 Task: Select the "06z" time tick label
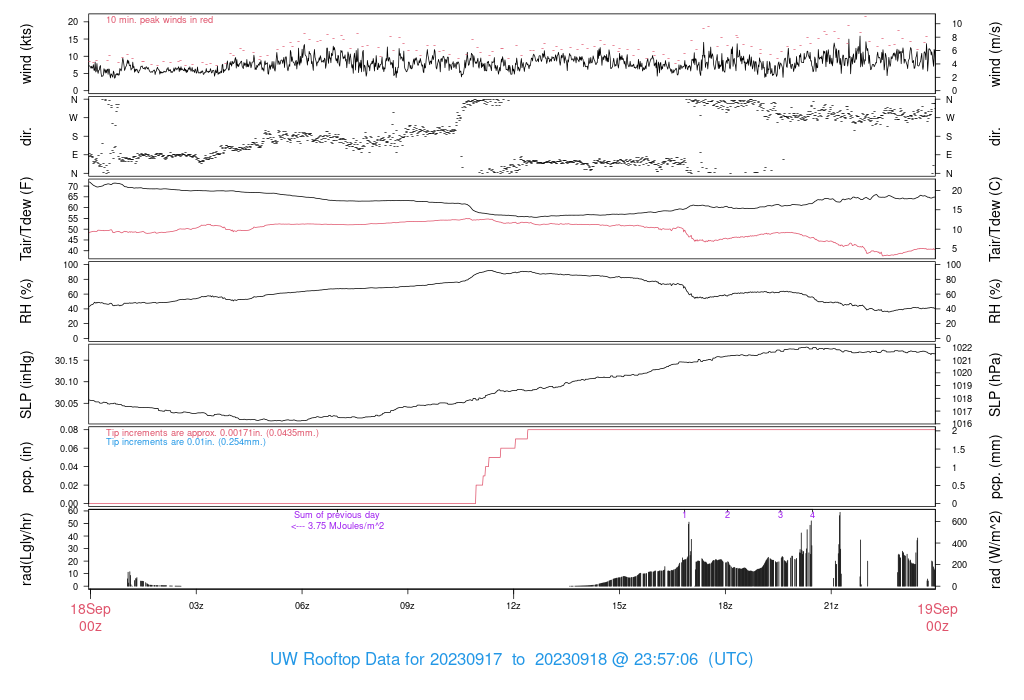(x=302, y=606)
